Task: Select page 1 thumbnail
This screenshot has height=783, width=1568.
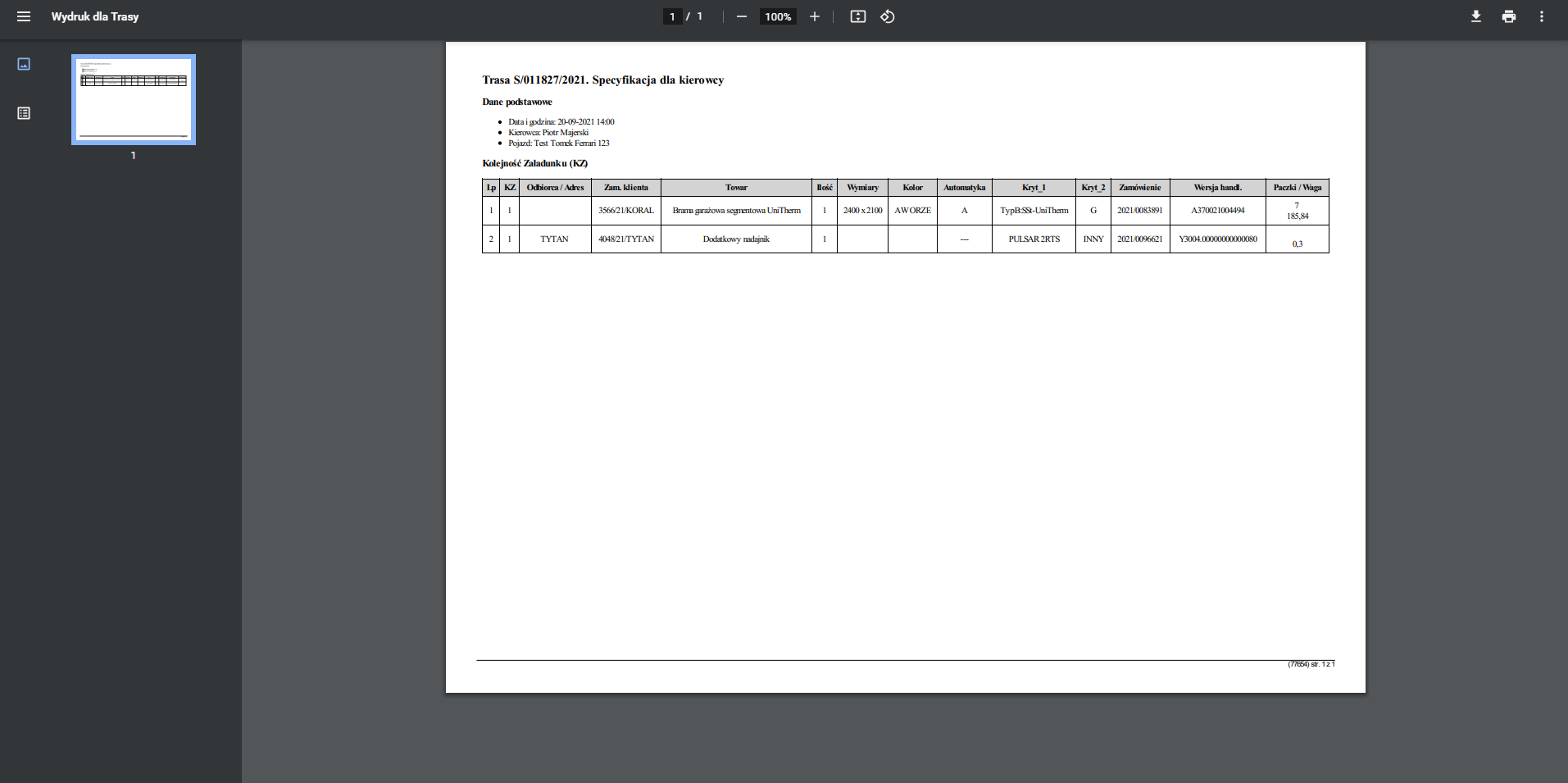Action: pos(134,99)
